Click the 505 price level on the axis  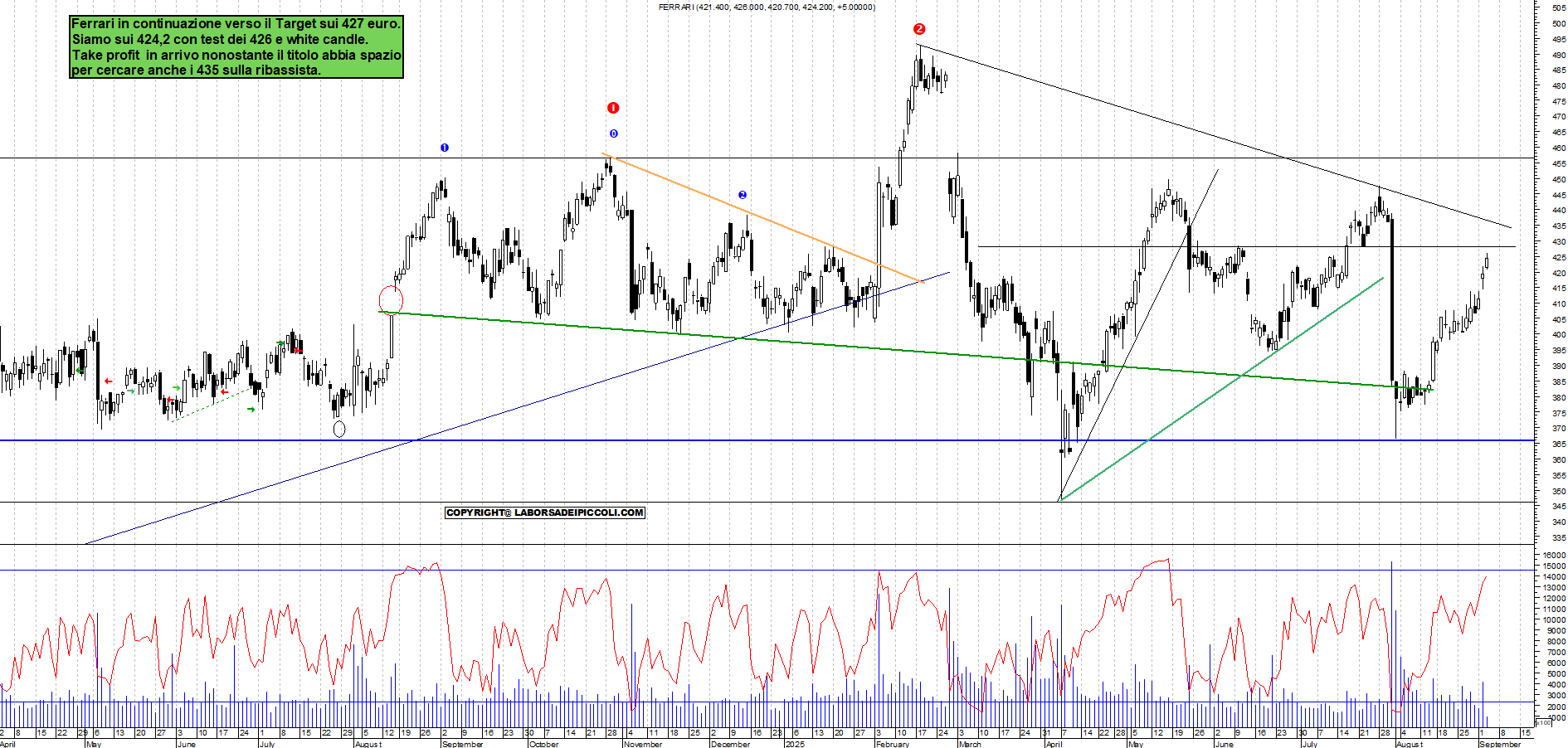[x=1559, y=7]
